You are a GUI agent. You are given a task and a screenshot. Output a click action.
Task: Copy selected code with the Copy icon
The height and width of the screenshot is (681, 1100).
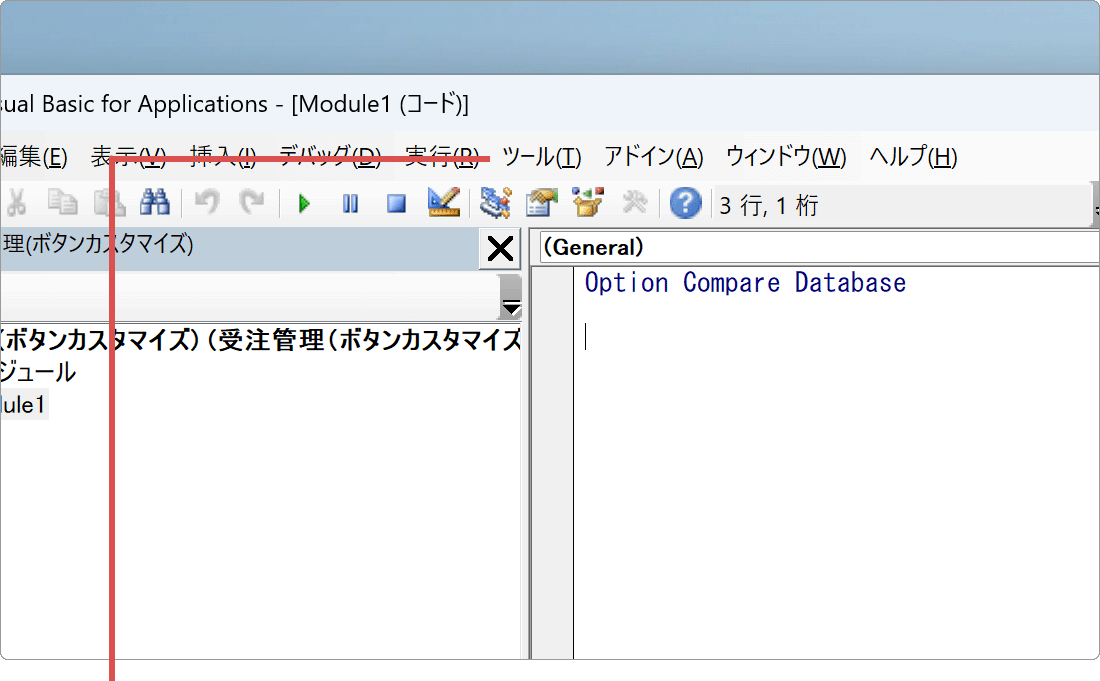click(x=62, y=203)
